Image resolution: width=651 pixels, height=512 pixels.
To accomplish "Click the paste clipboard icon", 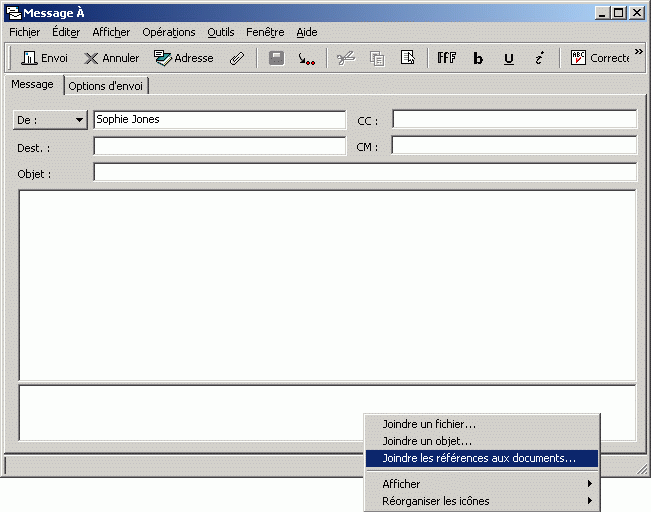I will (408, 58).
